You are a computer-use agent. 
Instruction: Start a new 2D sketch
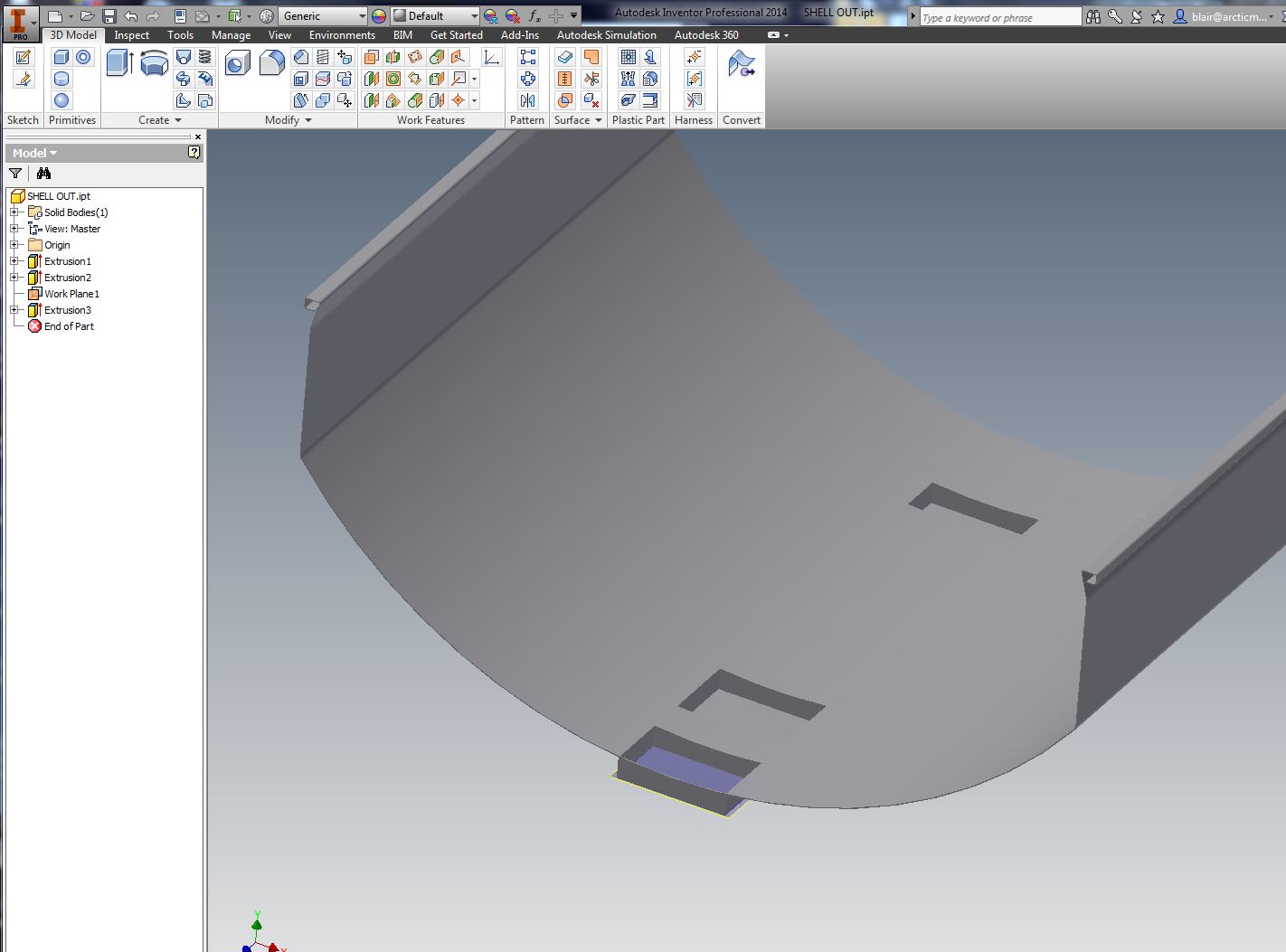coord(24,58)
